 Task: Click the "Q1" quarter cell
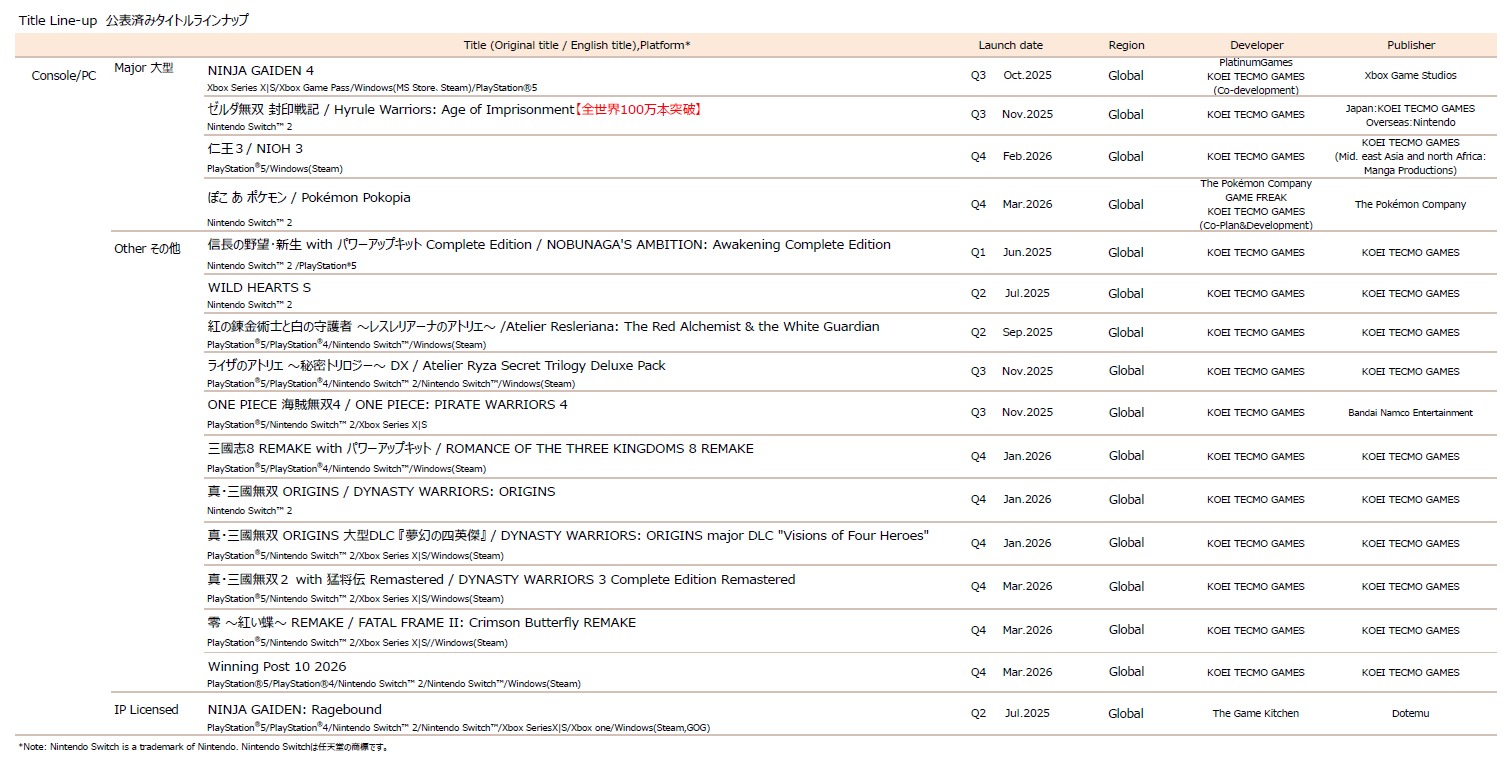(x=978, y=253)
